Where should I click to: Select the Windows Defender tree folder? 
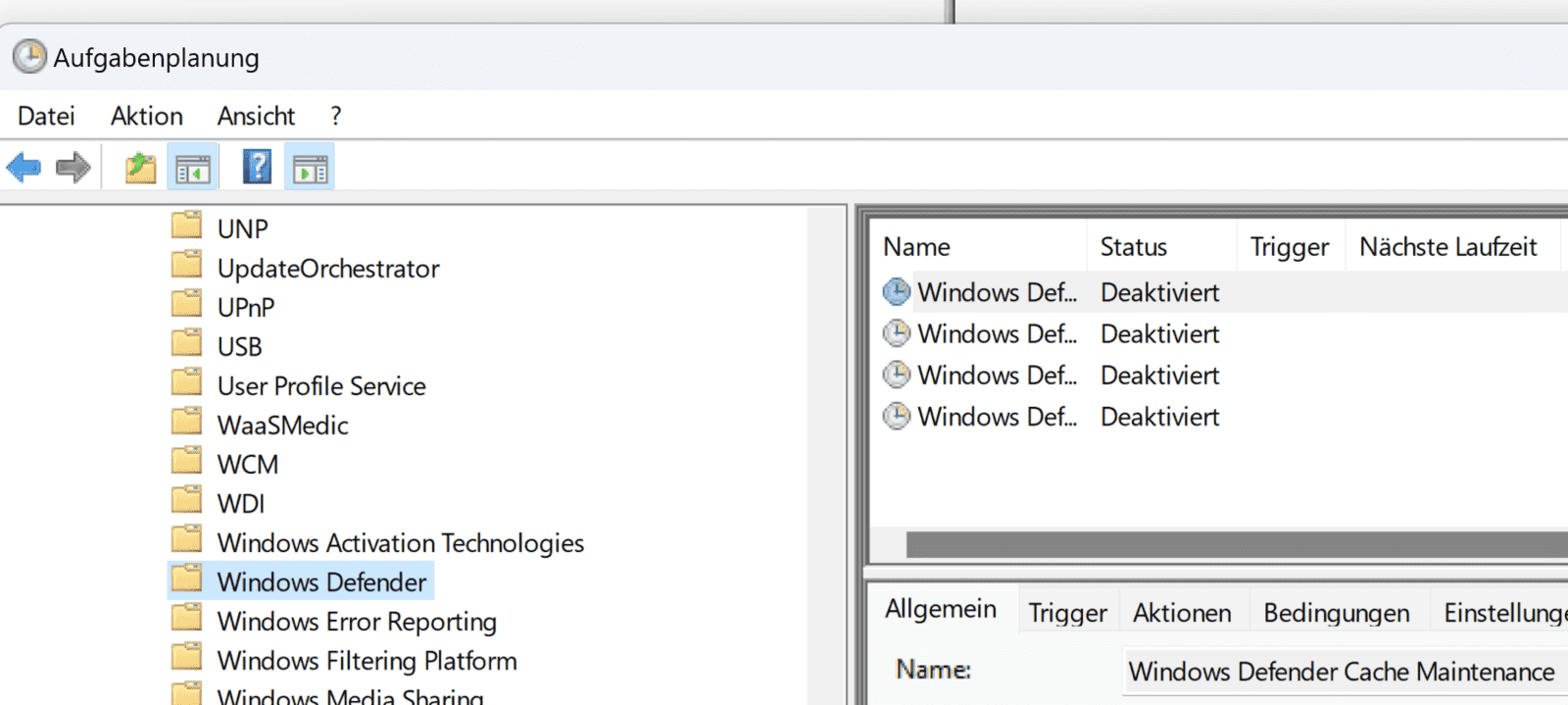pos(321,581)
